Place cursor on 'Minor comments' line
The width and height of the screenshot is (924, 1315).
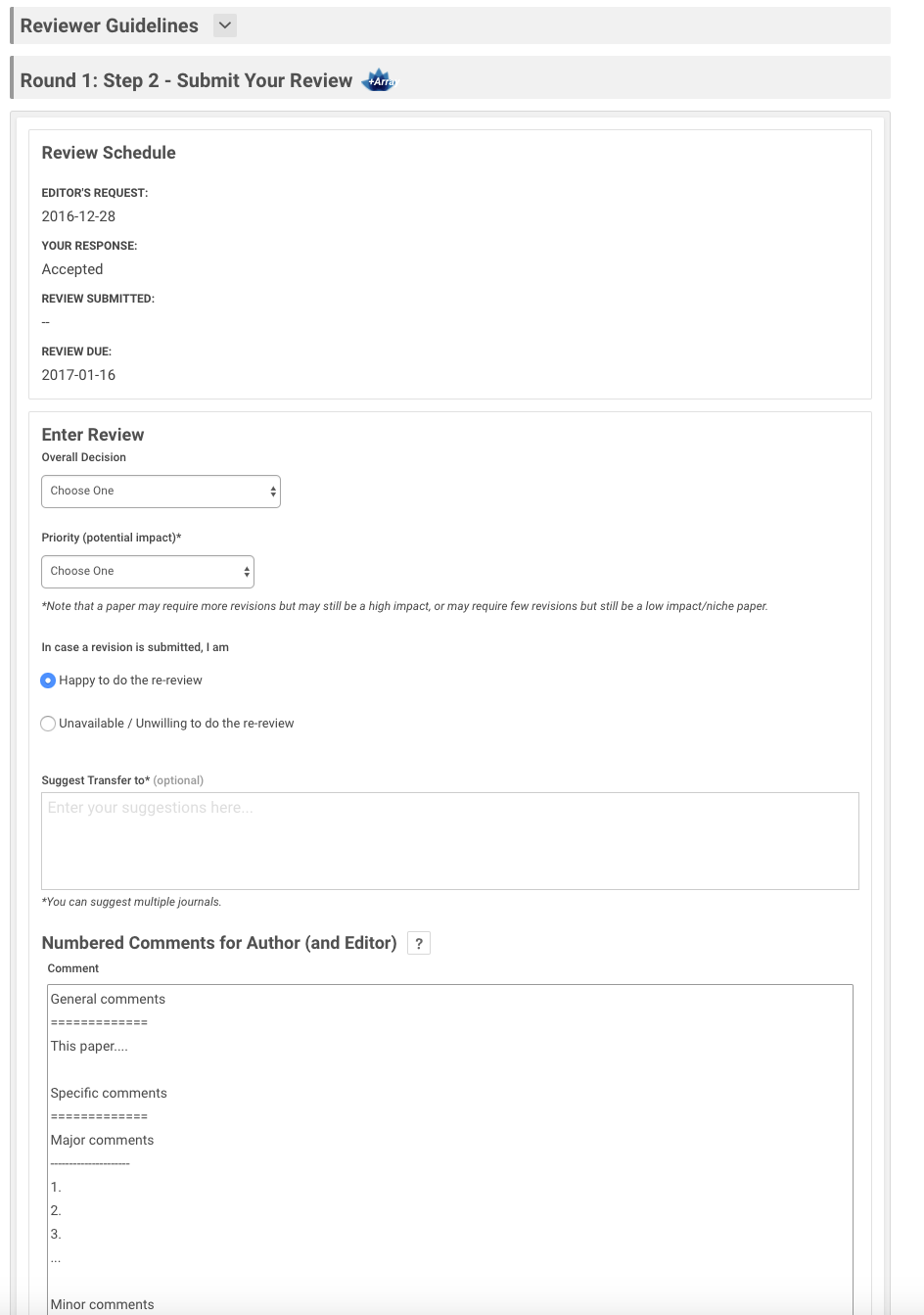pyautogui.click(x=102, y=1304)
